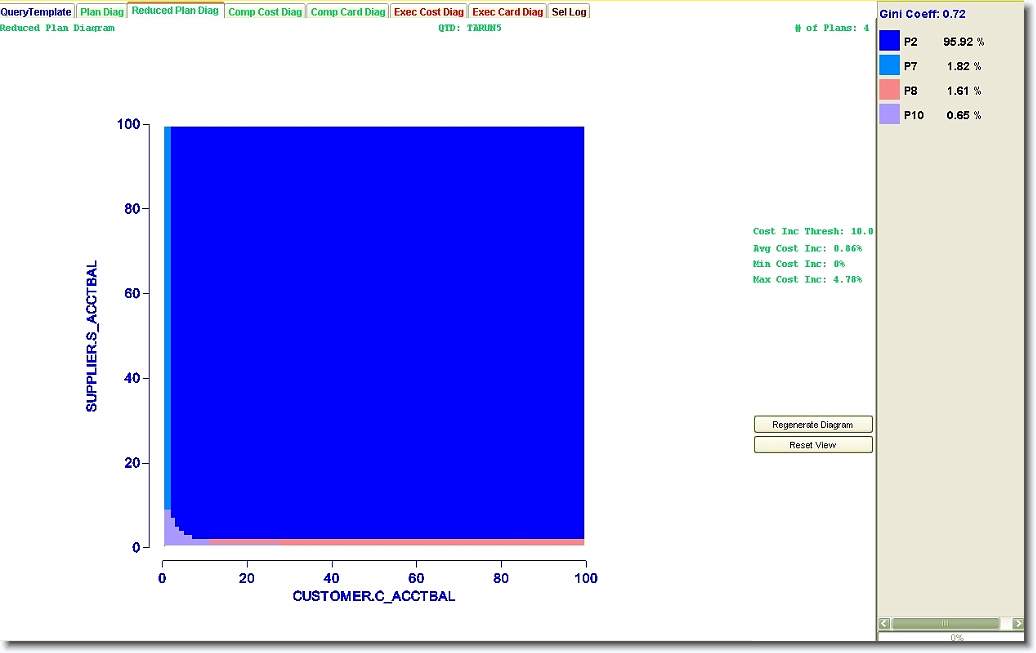Click the legend scrollbar's right arrow
The width and height of the screenshot is (1036, 653).
(1018, 623)
